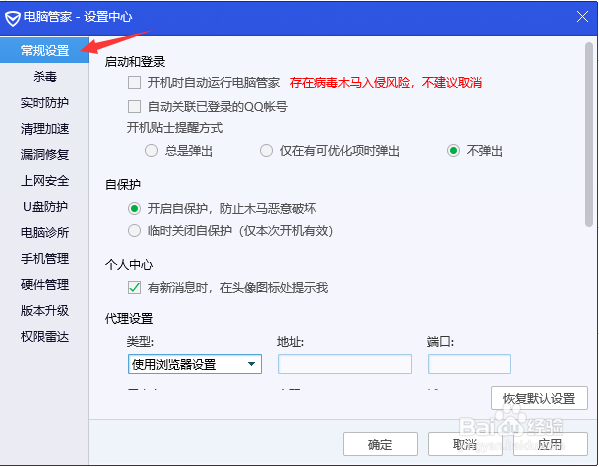Click the 个人中心 section heading
This screenshot has width=599, height=467.
coord(129,264)
